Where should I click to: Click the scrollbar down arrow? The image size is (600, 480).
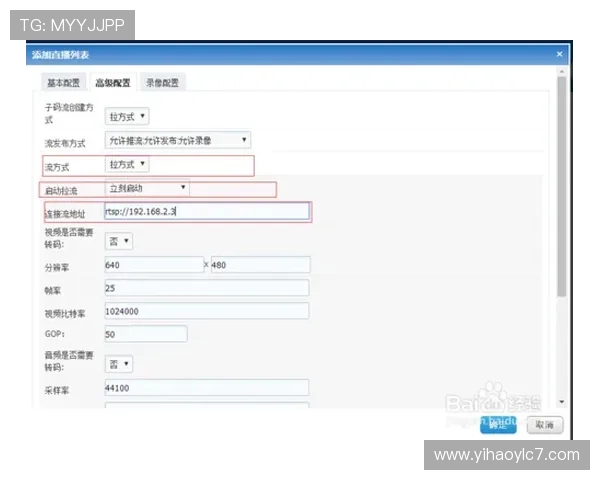[561, 402]
